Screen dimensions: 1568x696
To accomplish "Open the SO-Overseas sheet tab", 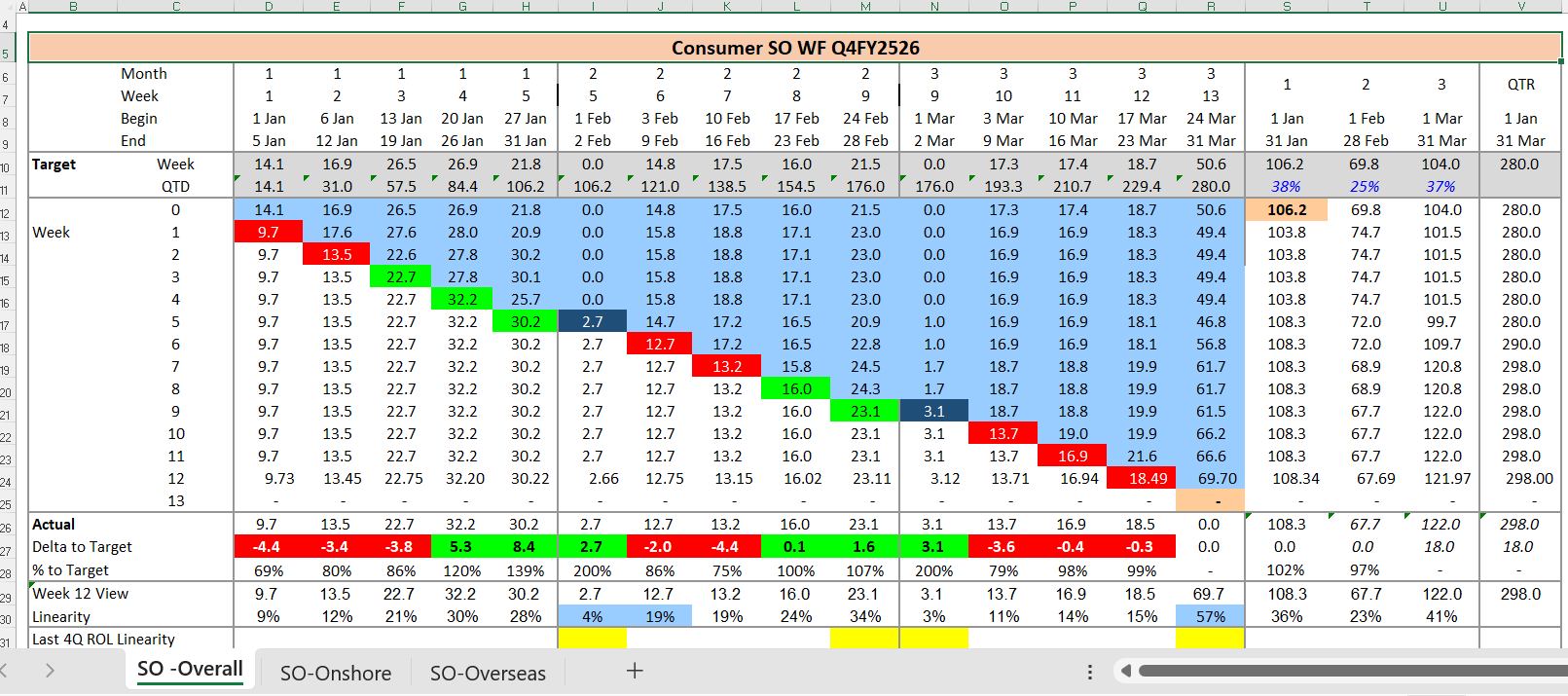I will (x=488, y=673).
